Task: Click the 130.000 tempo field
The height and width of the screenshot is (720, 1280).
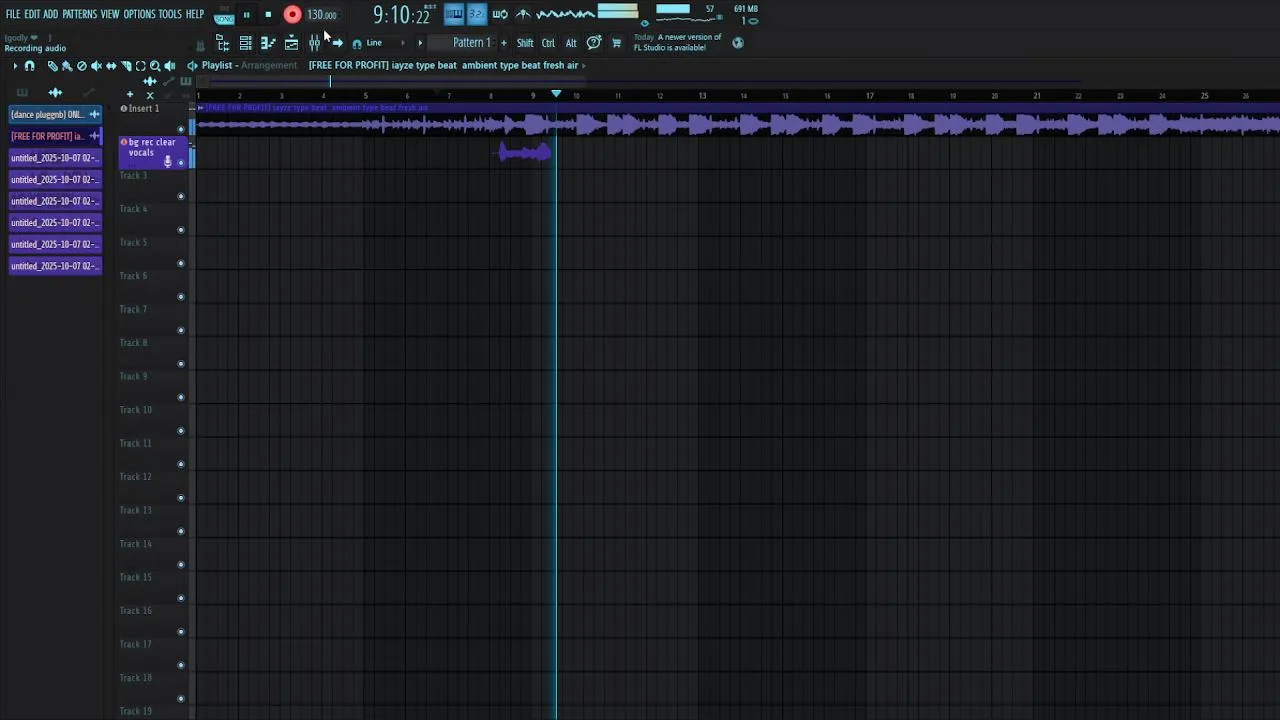Action: coord(322,14)
